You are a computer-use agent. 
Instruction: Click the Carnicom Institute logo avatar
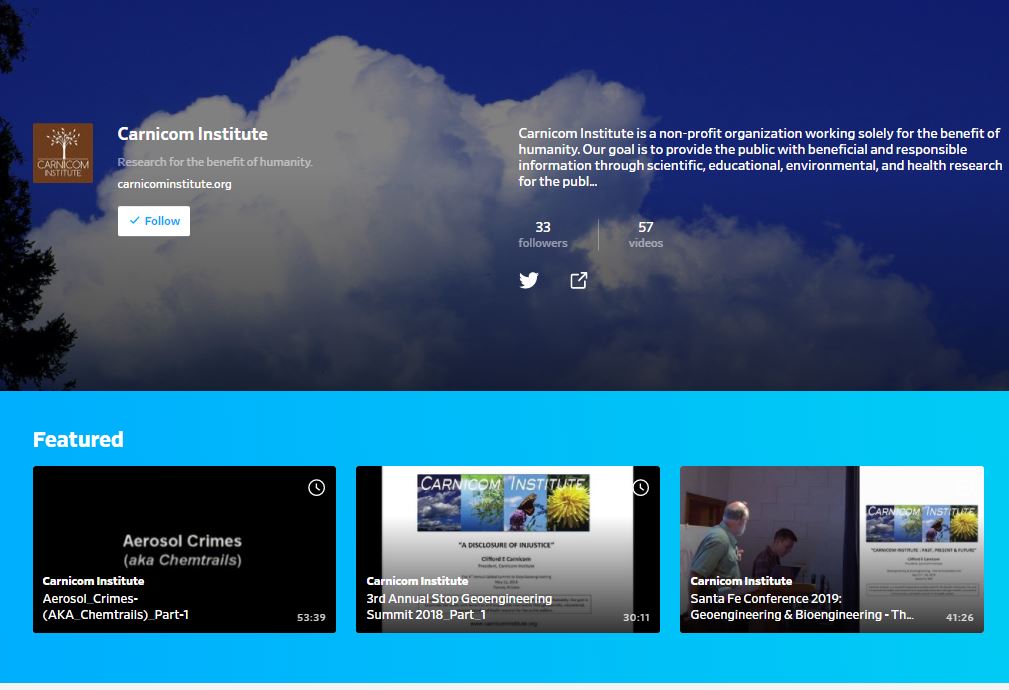(x=63, y=153)
